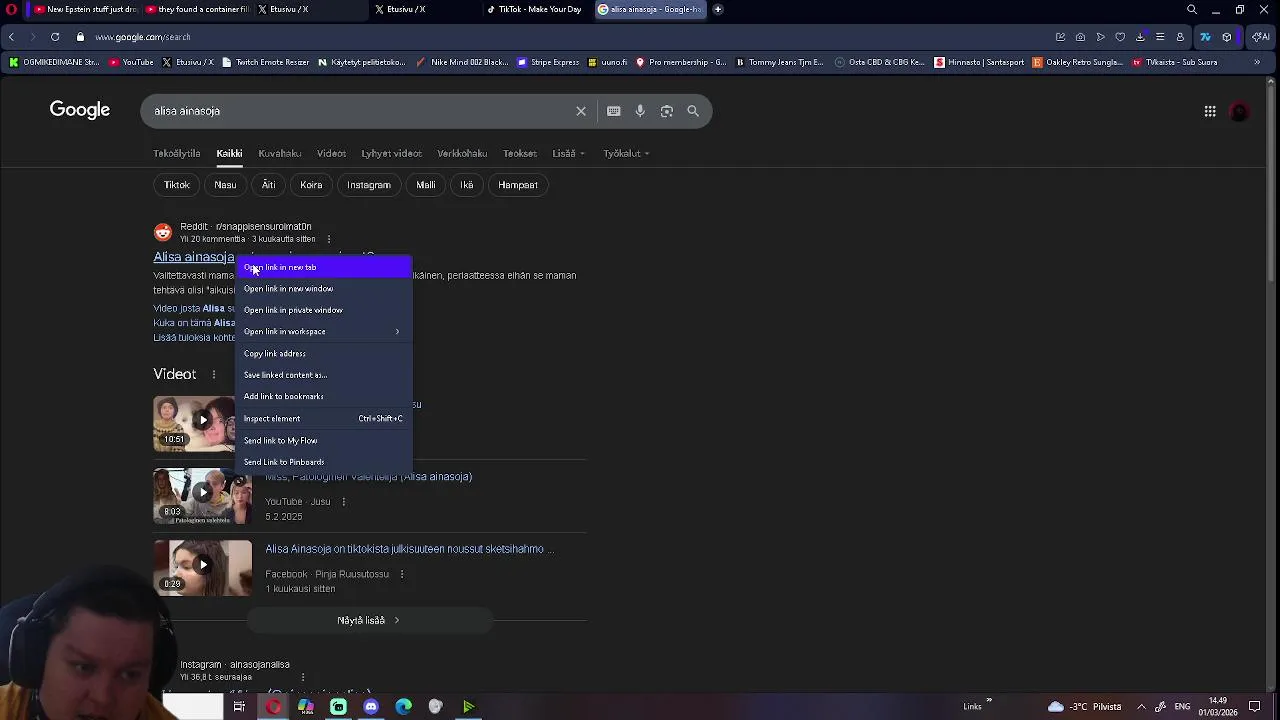The height and width of the screenshot is (720, 1280).
Task: Expand hidden system tray icons
Action: [x=1141, y=707]
